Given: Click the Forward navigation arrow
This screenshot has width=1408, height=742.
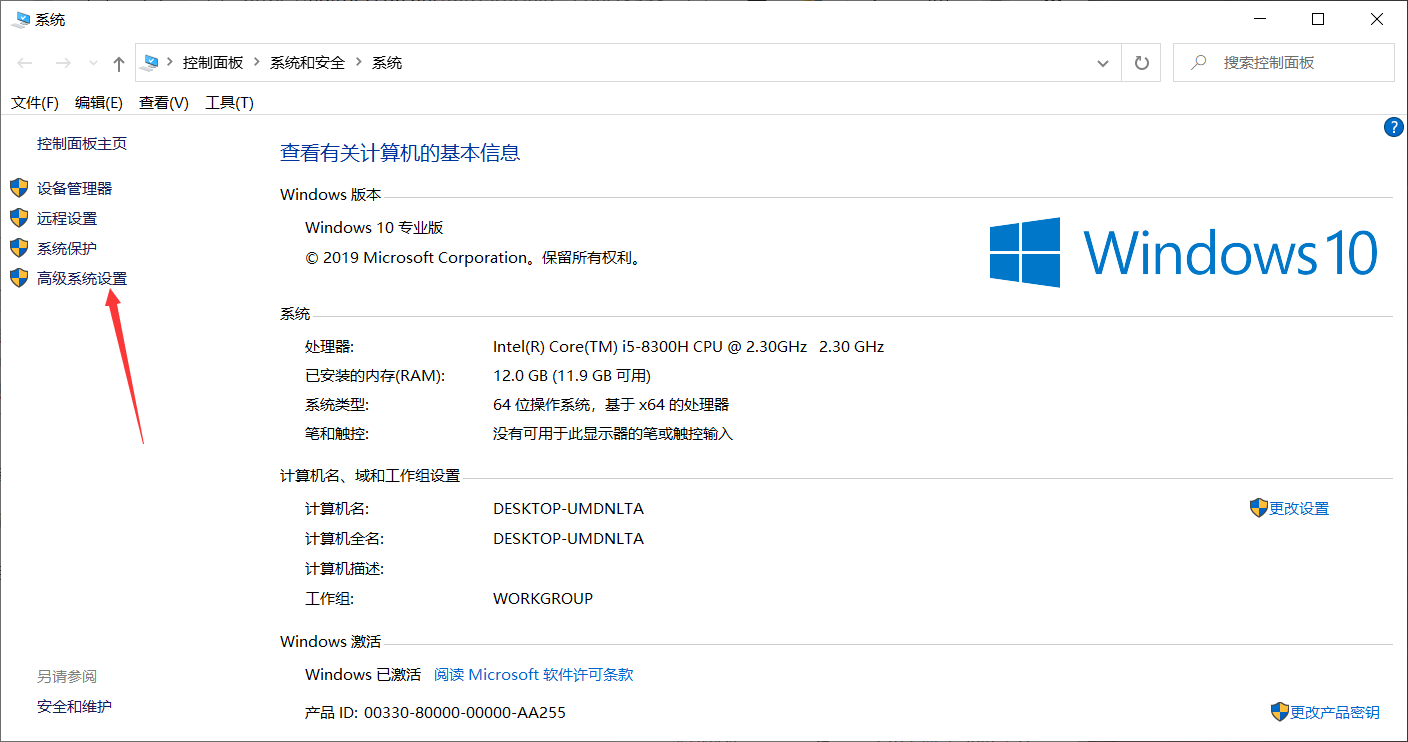Looking at the screenshot, I should pyautogui.click(x=62, y=63).
